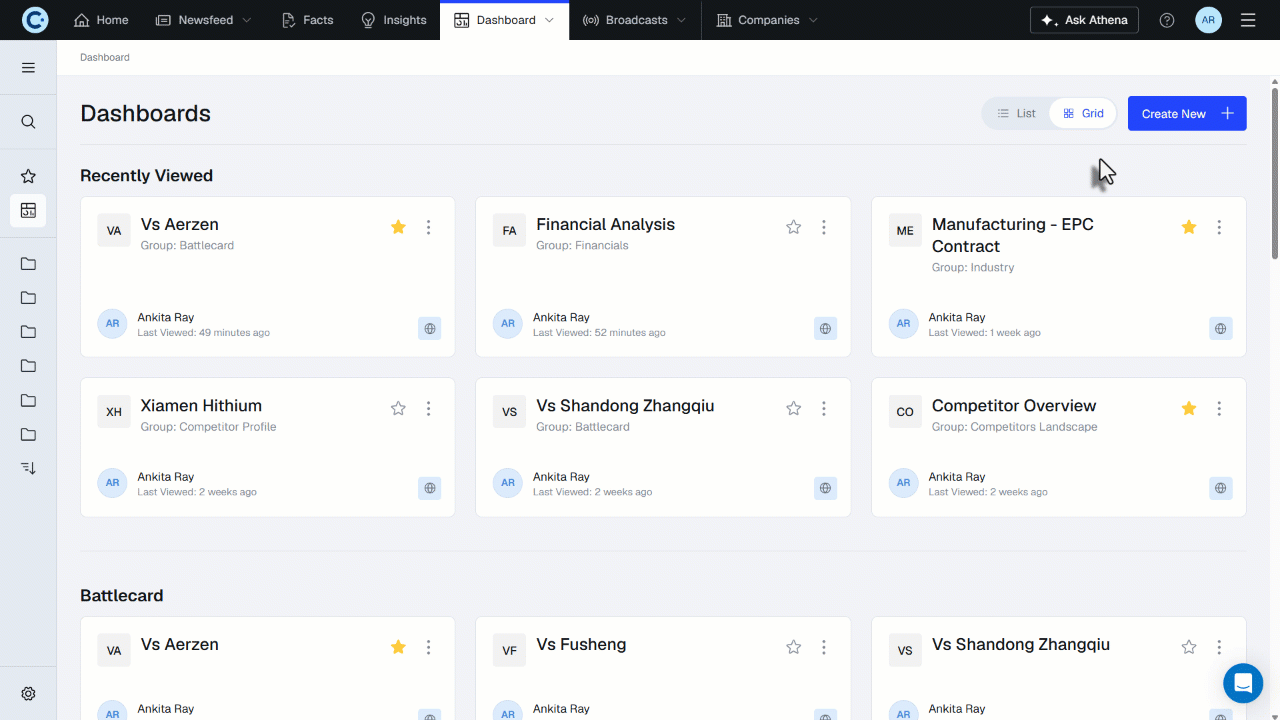Click the help question mark icon

[1167, 20]
